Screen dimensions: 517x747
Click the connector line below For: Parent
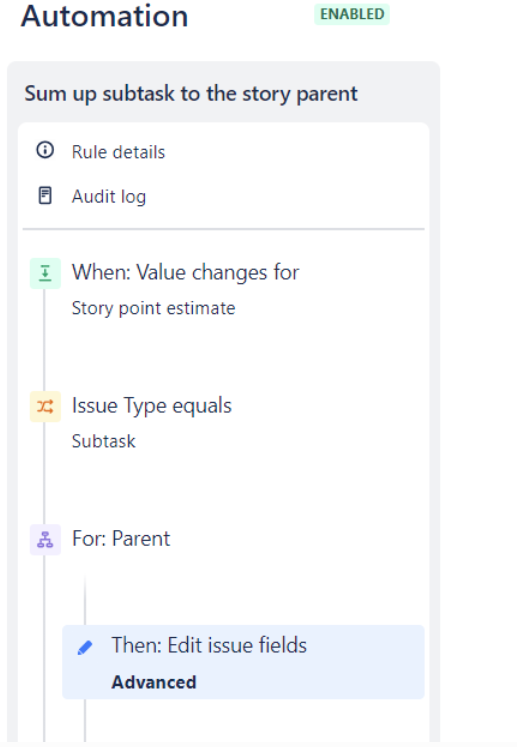(85, 600)
